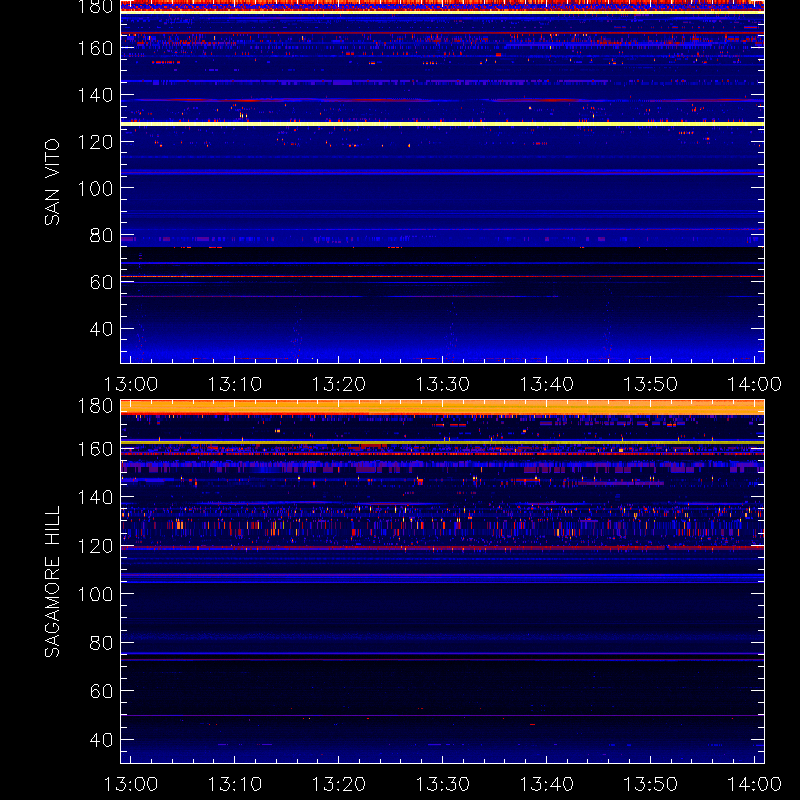Screen dimensions: 800x800
Task: Select the 80 label on Sagamore Hill axis
Action: pos(101,643)
